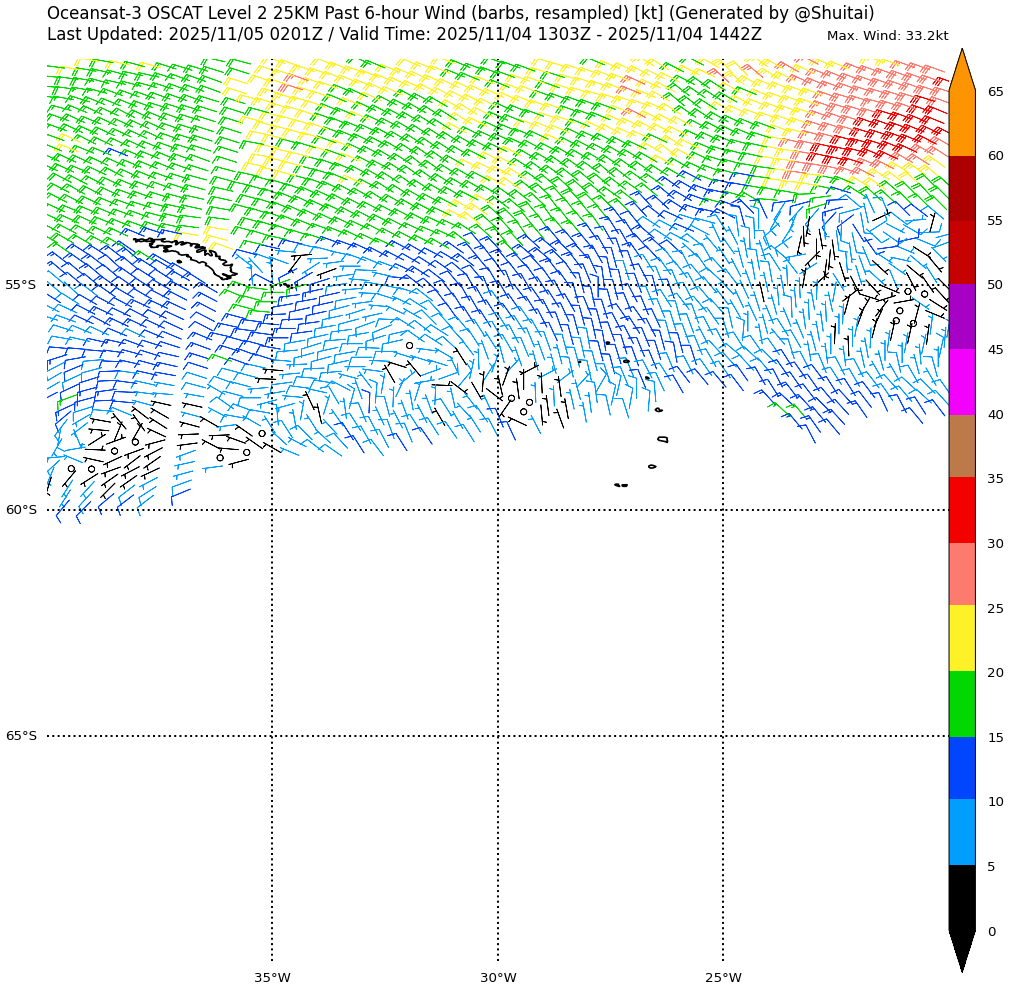The height and width of the screenshot is (989, 1009).
Task: Click the black 0-5 kt colorbar segment
Action: [x=961, y=897]
